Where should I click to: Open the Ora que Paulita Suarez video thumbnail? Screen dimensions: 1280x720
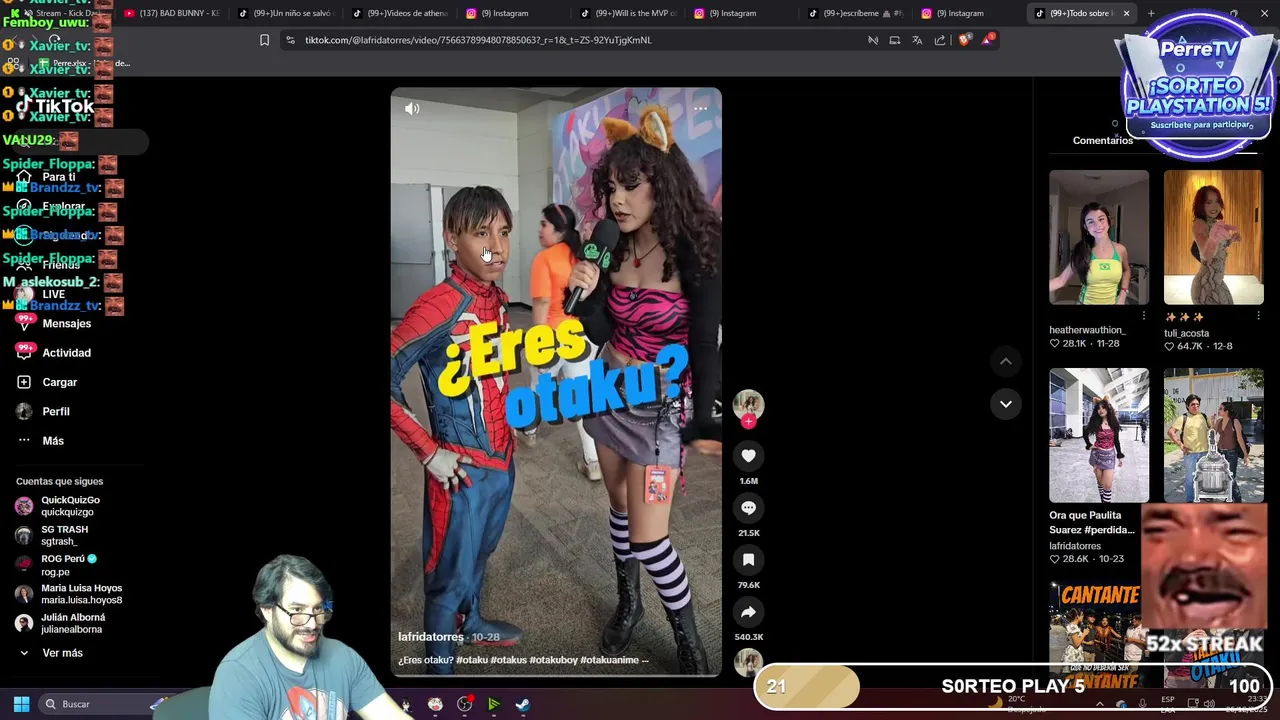[x=1099, y=435]
